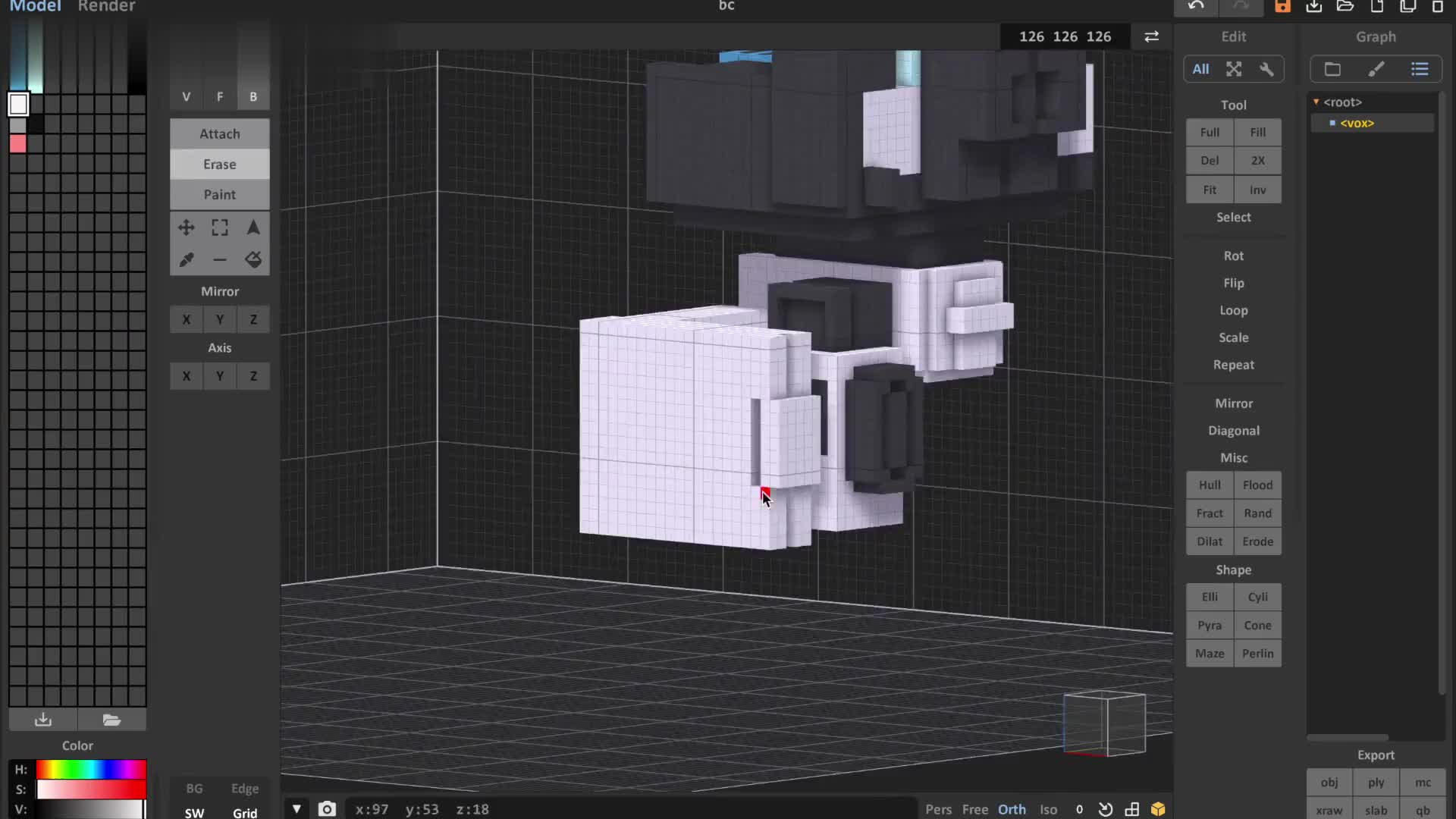Select the Move tool icon
The width and height of the screenshot is (1456, 819).
tap(186, 227)
